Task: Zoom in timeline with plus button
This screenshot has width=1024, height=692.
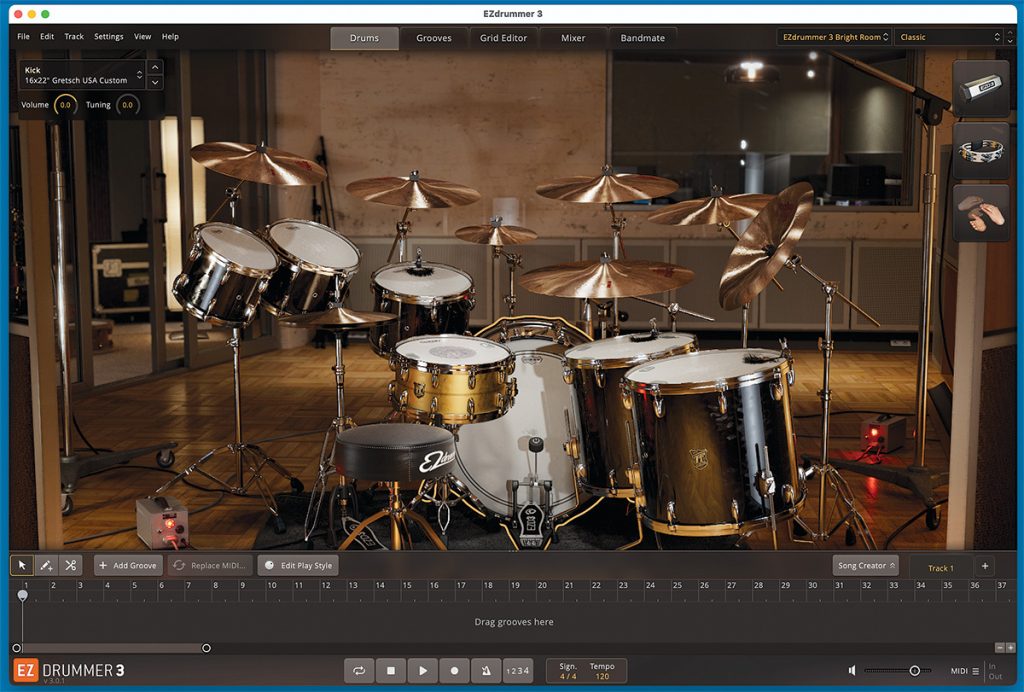Action: tap(1010, 648)
